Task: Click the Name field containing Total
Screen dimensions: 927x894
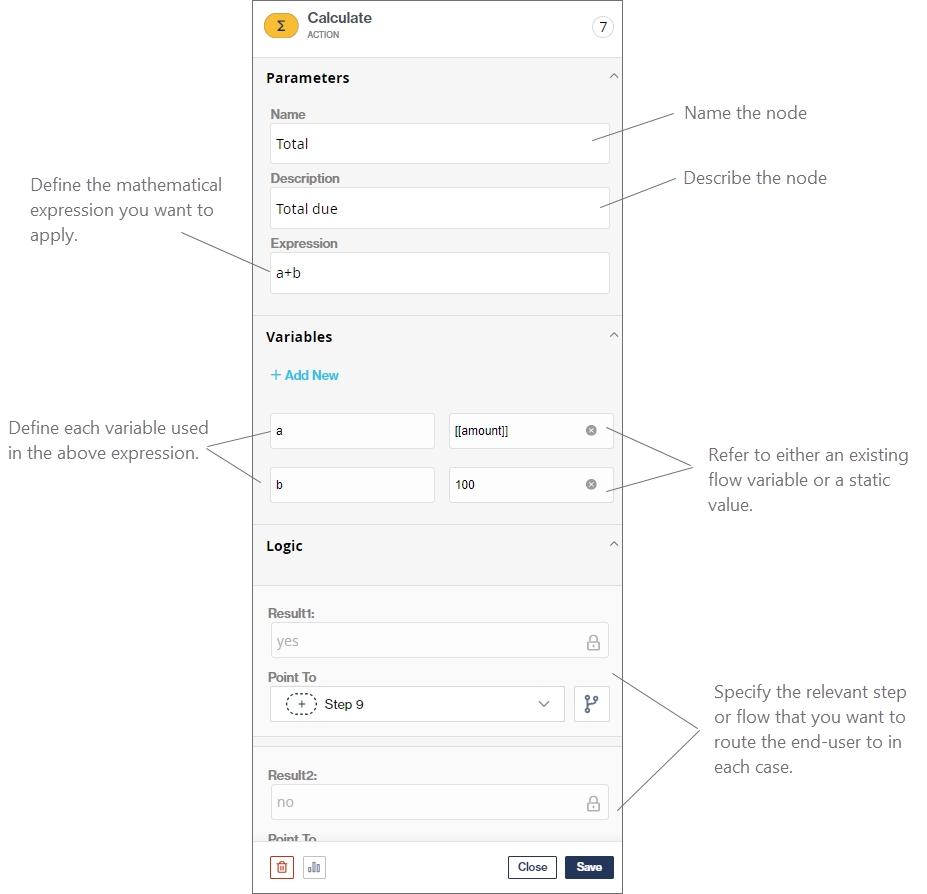Action: 439,144
